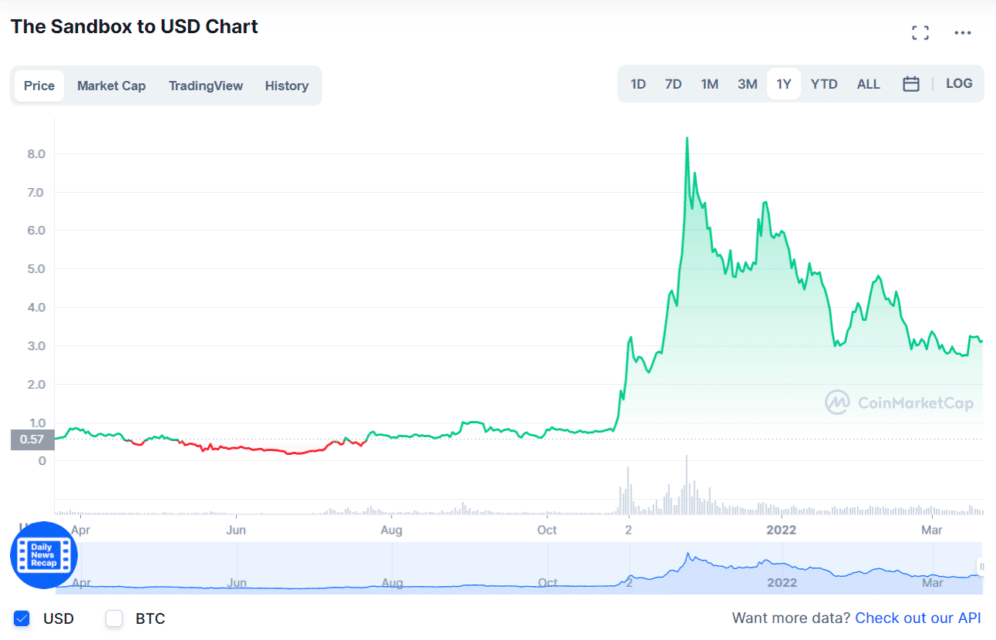Click the 8.0 y-axis price label
The height and width of the screenshot is (640, 996).
pyautogui.click(x=36, y=154)
